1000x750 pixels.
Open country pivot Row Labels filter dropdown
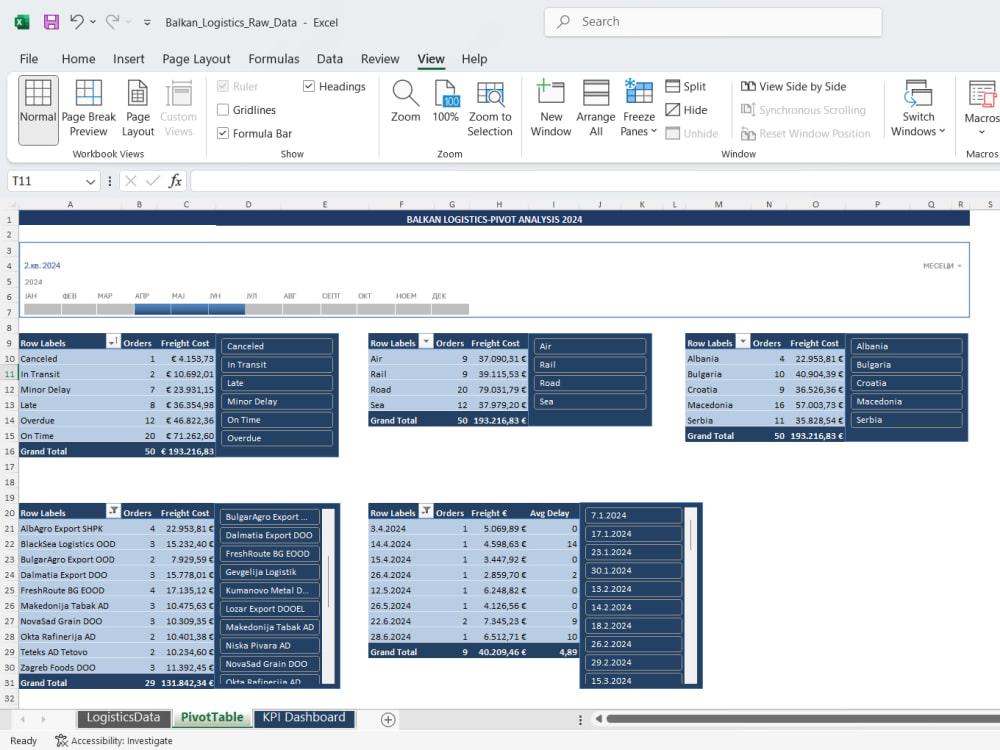point(742,342)
